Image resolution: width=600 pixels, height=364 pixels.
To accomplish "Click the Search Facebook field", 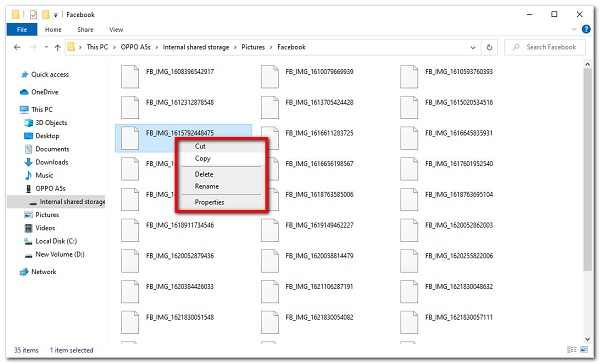I will (545, 47).
